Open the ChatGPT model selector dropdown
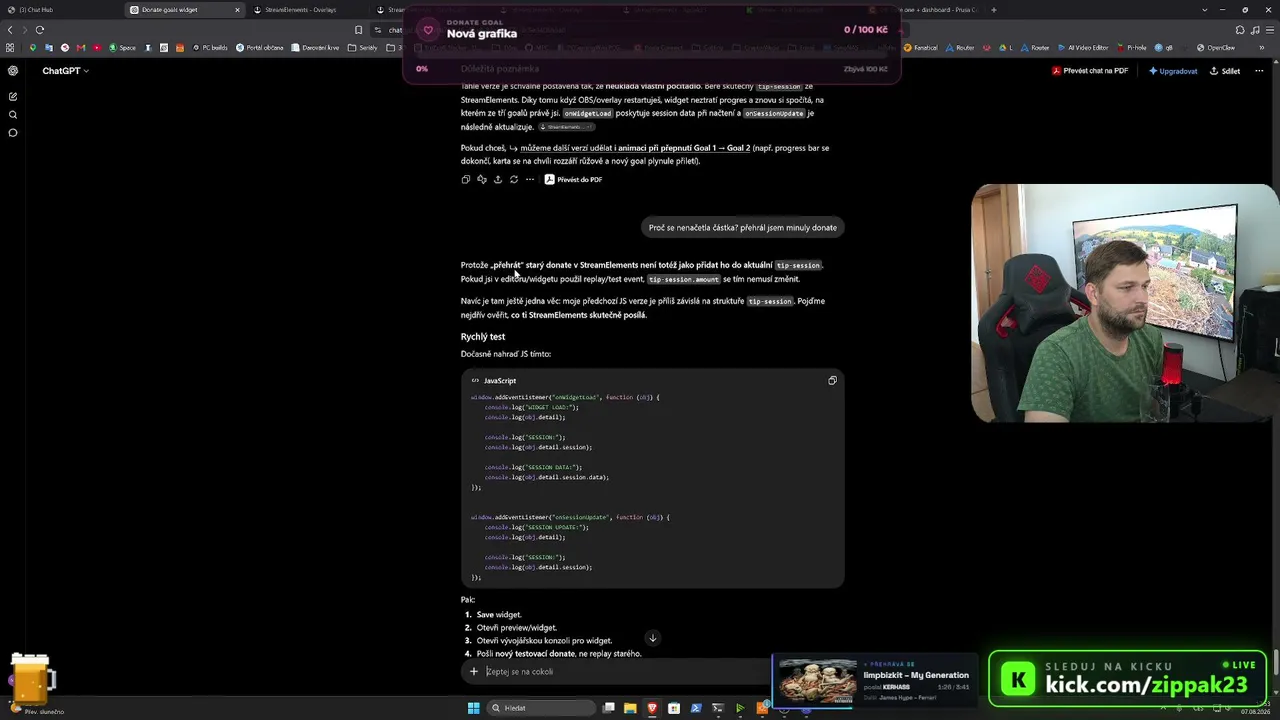This screenshot has height=720, width=1280. click(65, 71)
